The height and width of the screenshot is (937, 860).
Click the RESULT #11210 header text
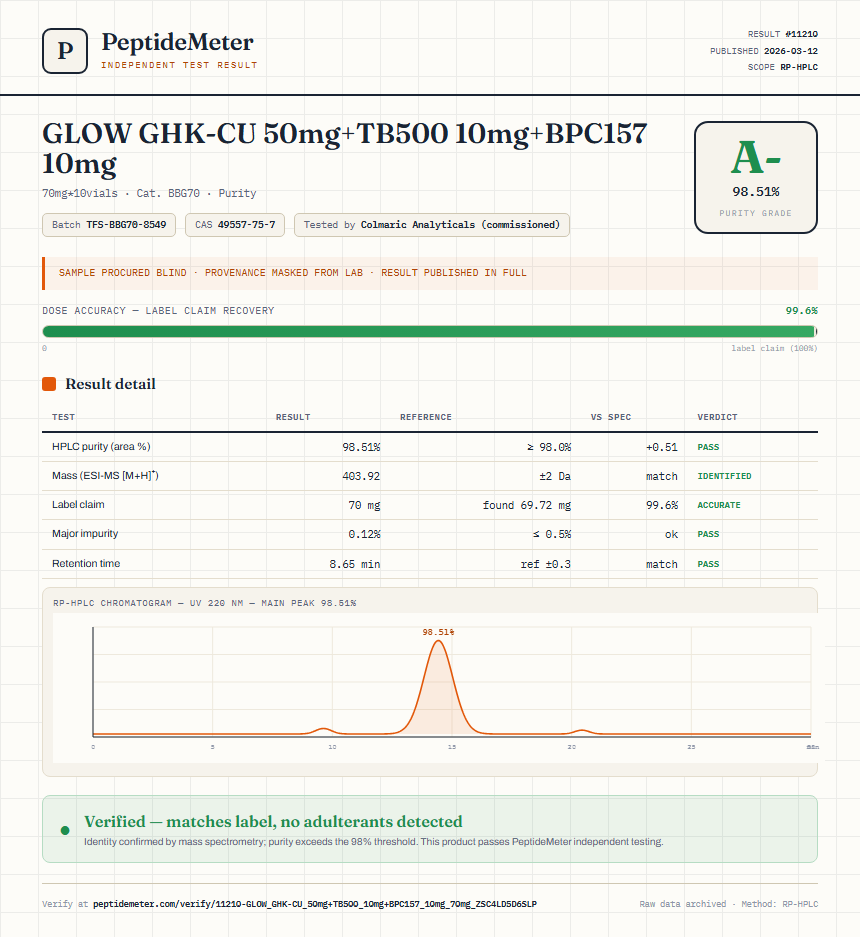[782, 34]
